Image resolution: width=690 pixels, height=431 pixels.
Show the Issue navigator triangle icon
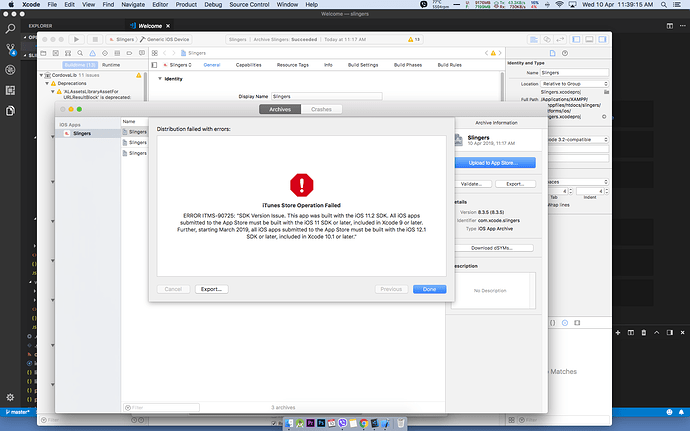coord(92,53)
